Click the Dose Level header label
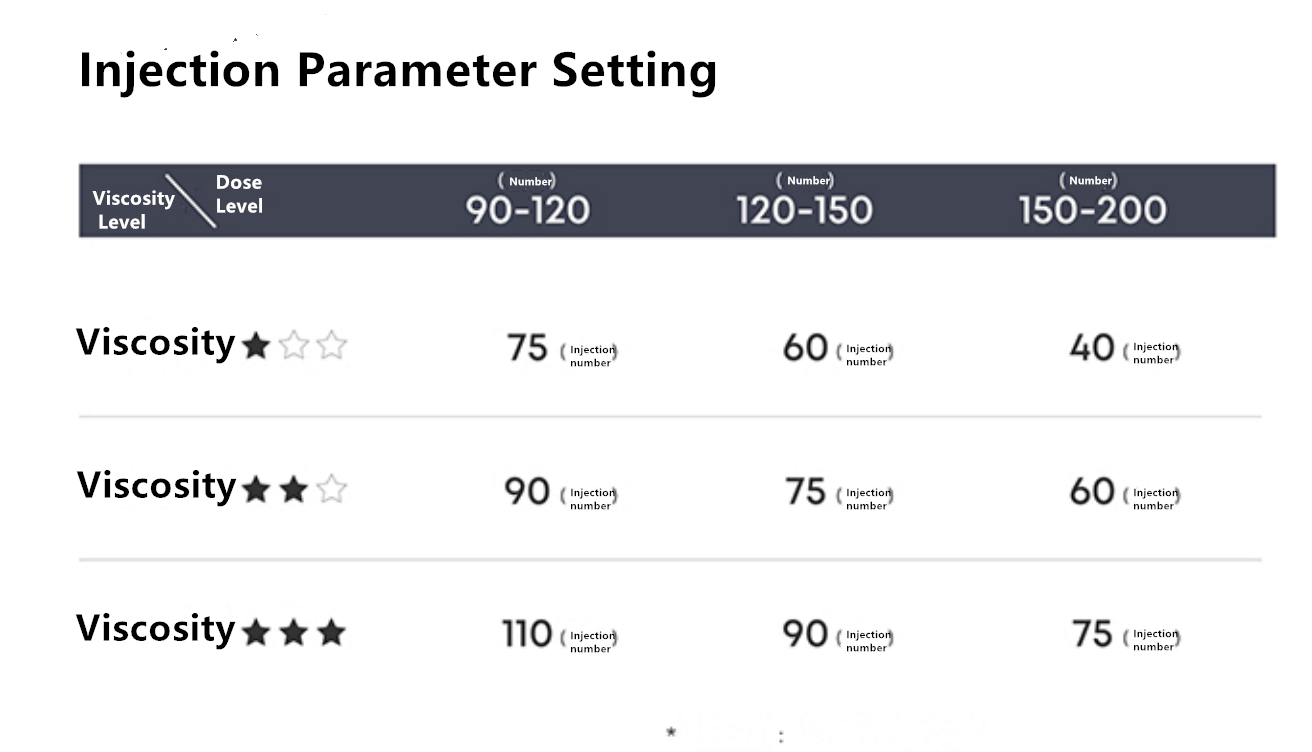The image size is (1312, 752). [239, 194]
